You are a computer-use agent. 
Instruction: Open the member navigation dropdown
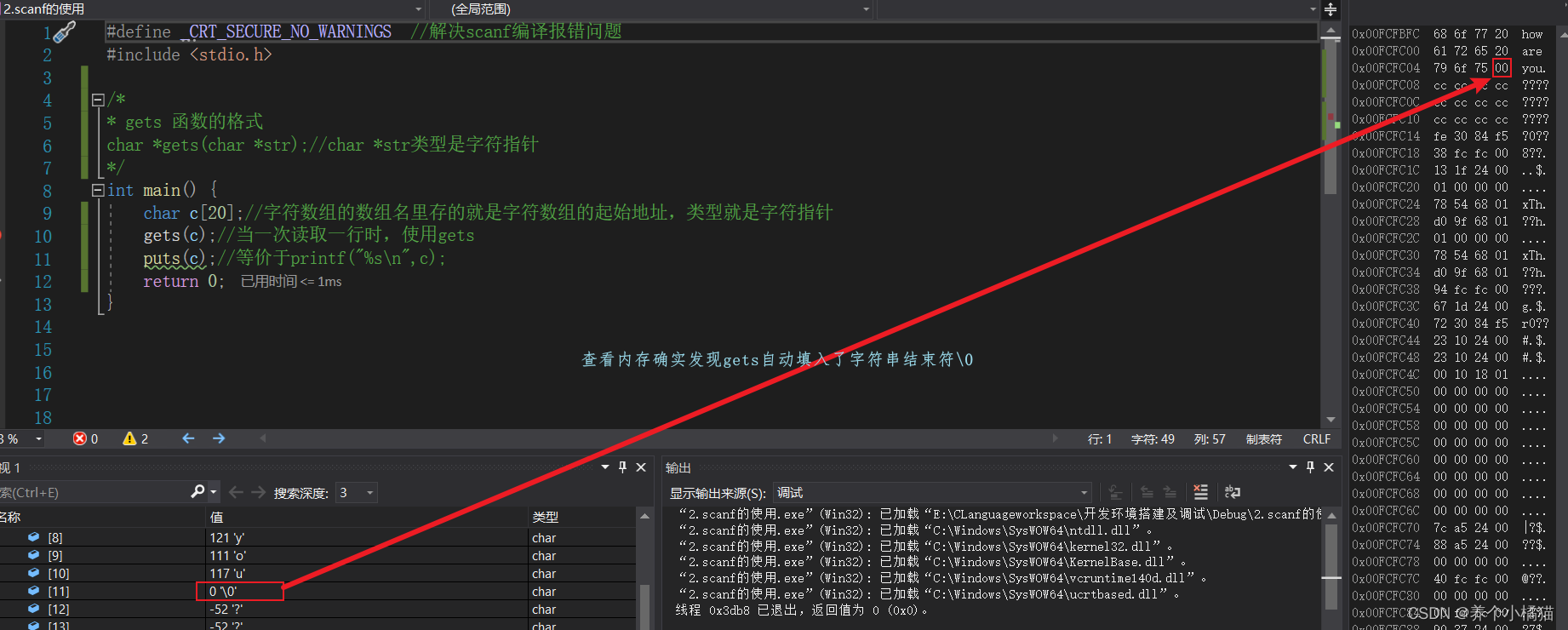coord(1097,9)
